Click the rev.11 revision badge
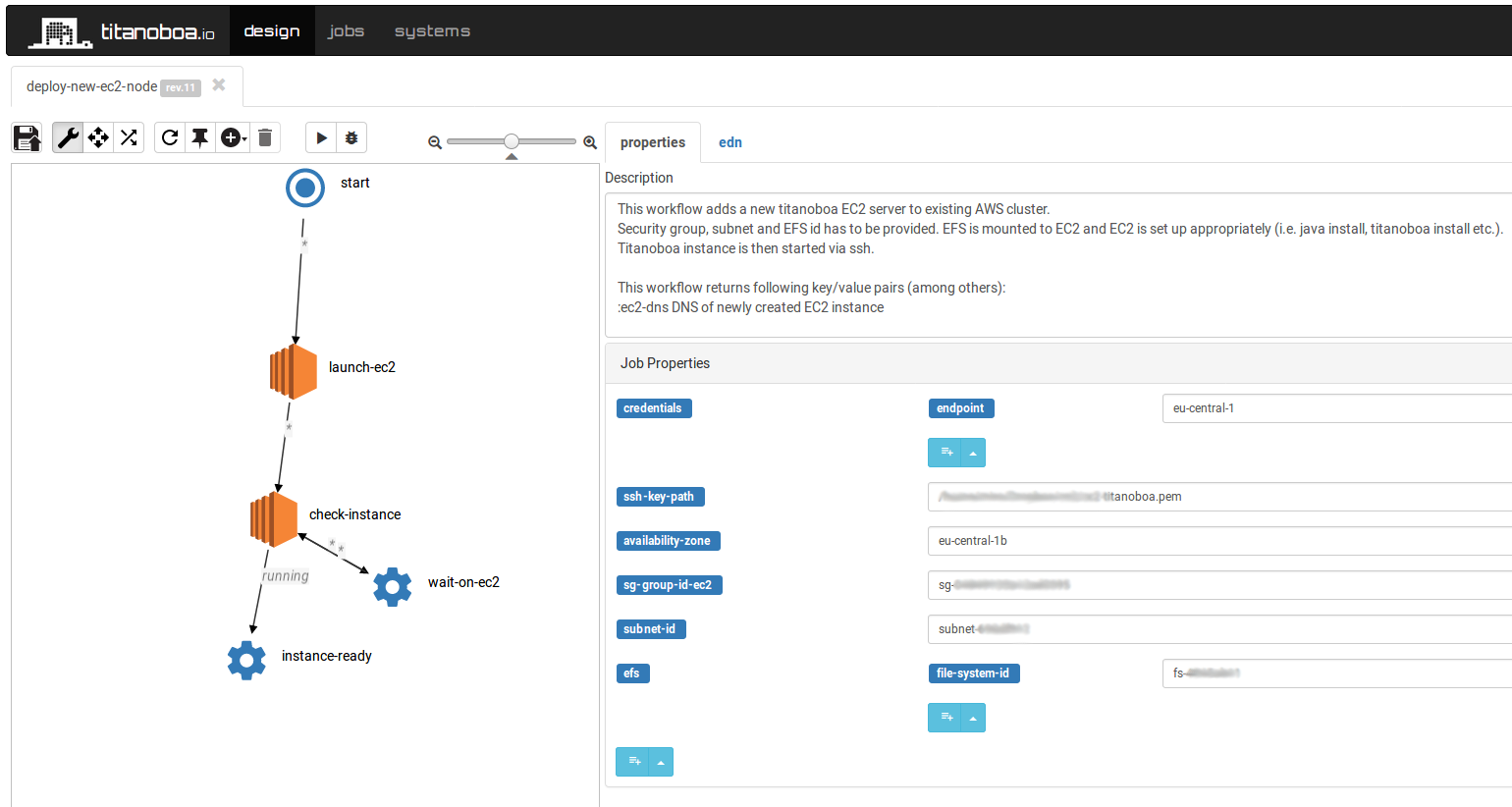Image resolution: width=1512 pixels, height=807 pixels. coord(181,87)
